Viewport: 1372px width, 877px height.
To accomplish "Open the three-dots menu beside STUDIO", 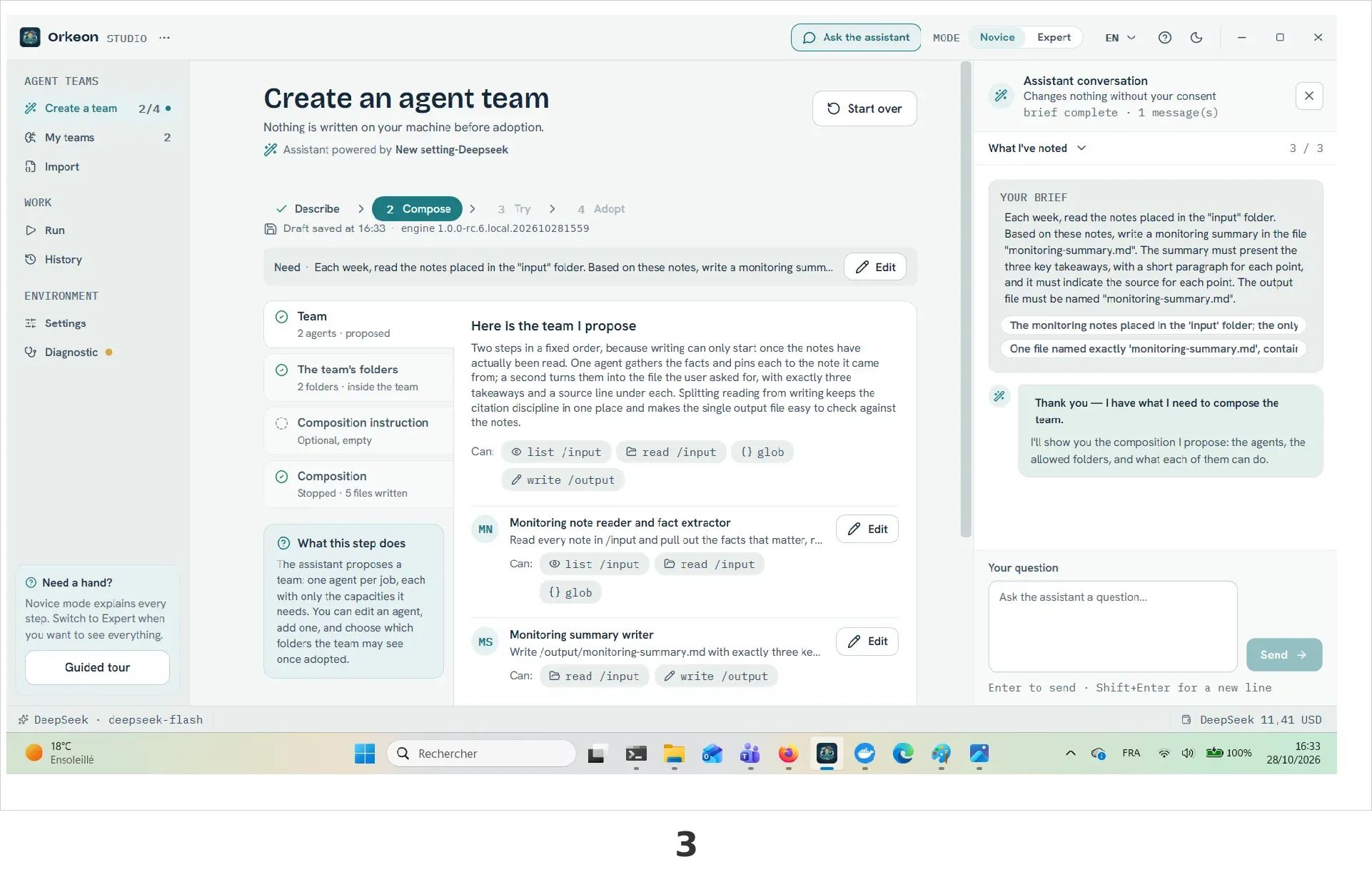I will click(x=165, y=38).
